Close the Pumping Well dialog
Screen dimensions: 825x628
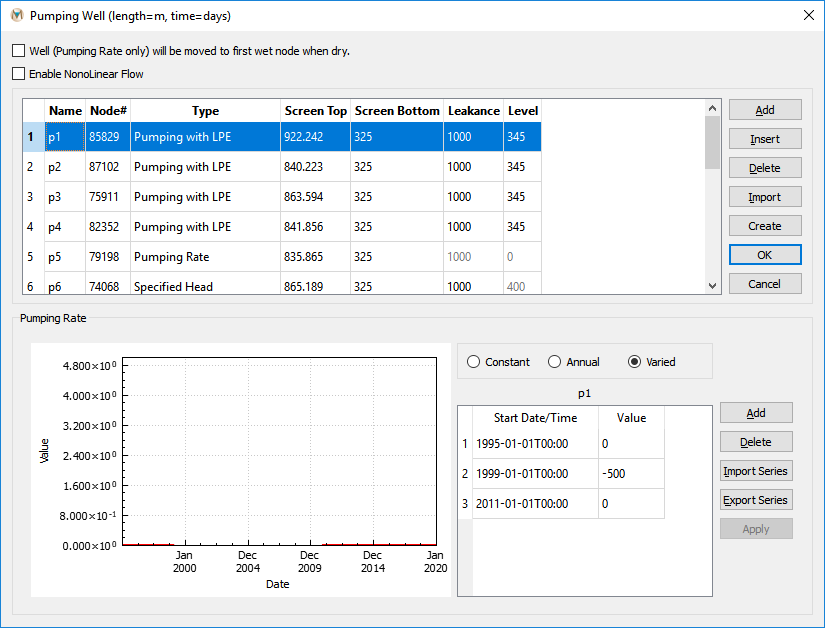tap(809, 15)
